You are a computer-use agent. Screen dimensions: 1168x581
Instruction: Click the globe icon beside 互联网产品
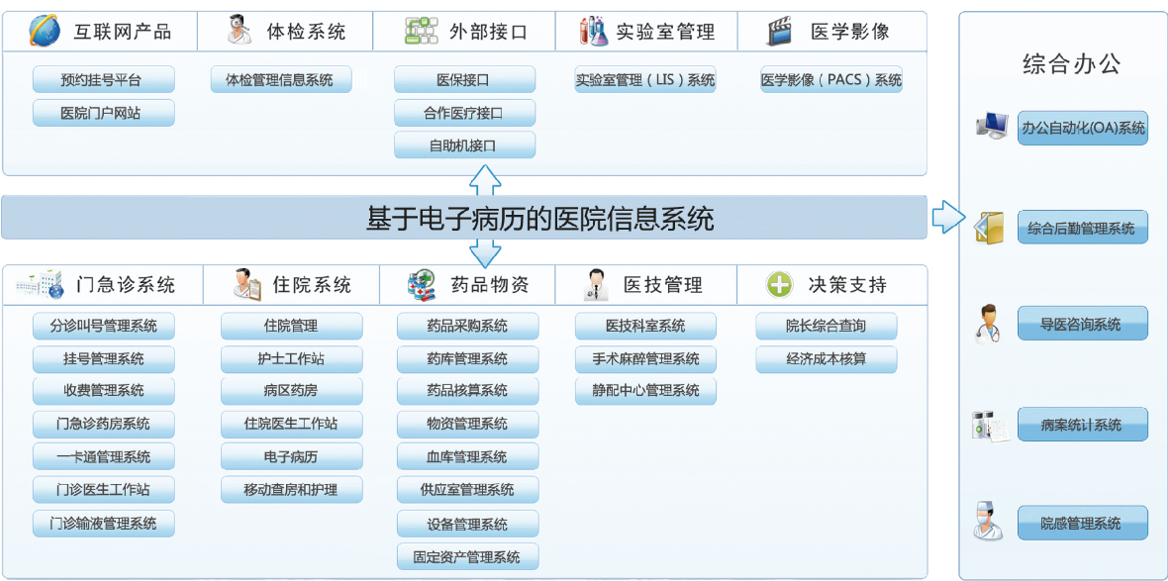click(x=44, y=31)
